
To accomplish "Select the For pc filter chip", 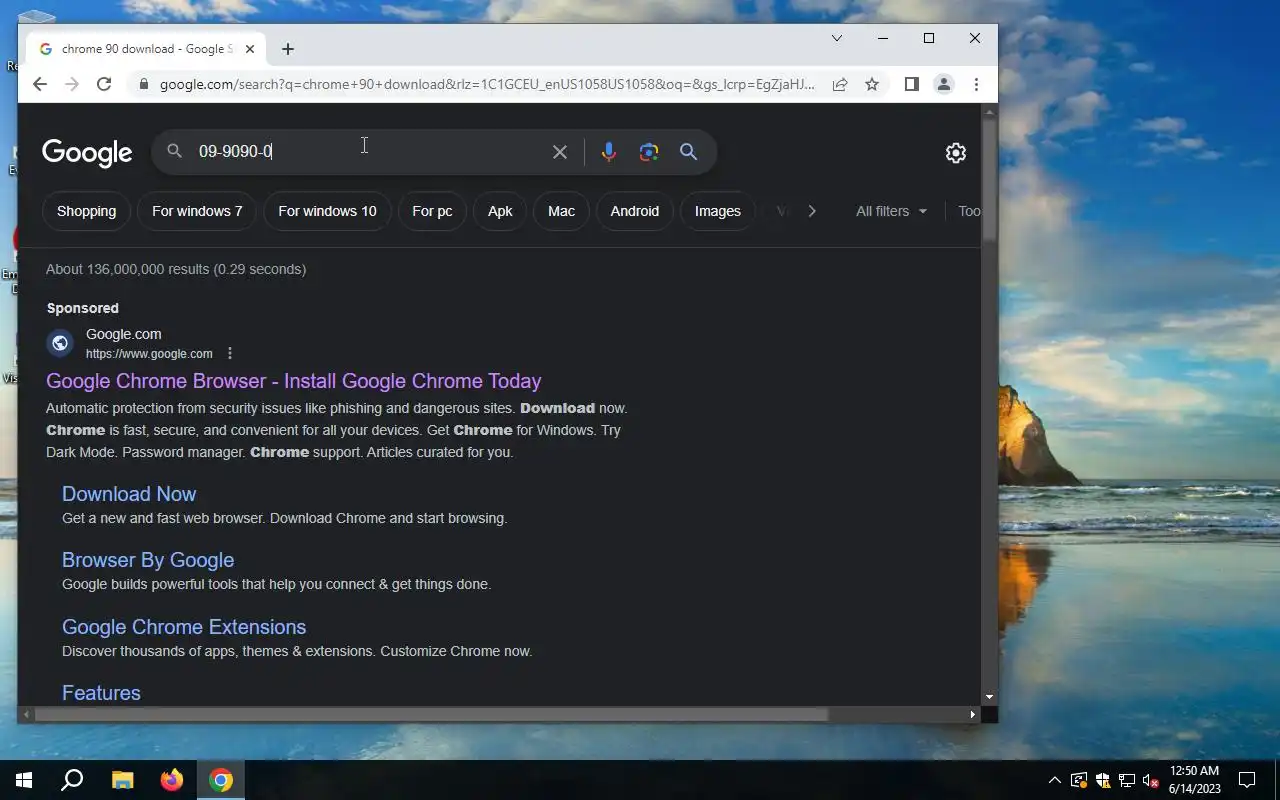I will click(432, 211).
